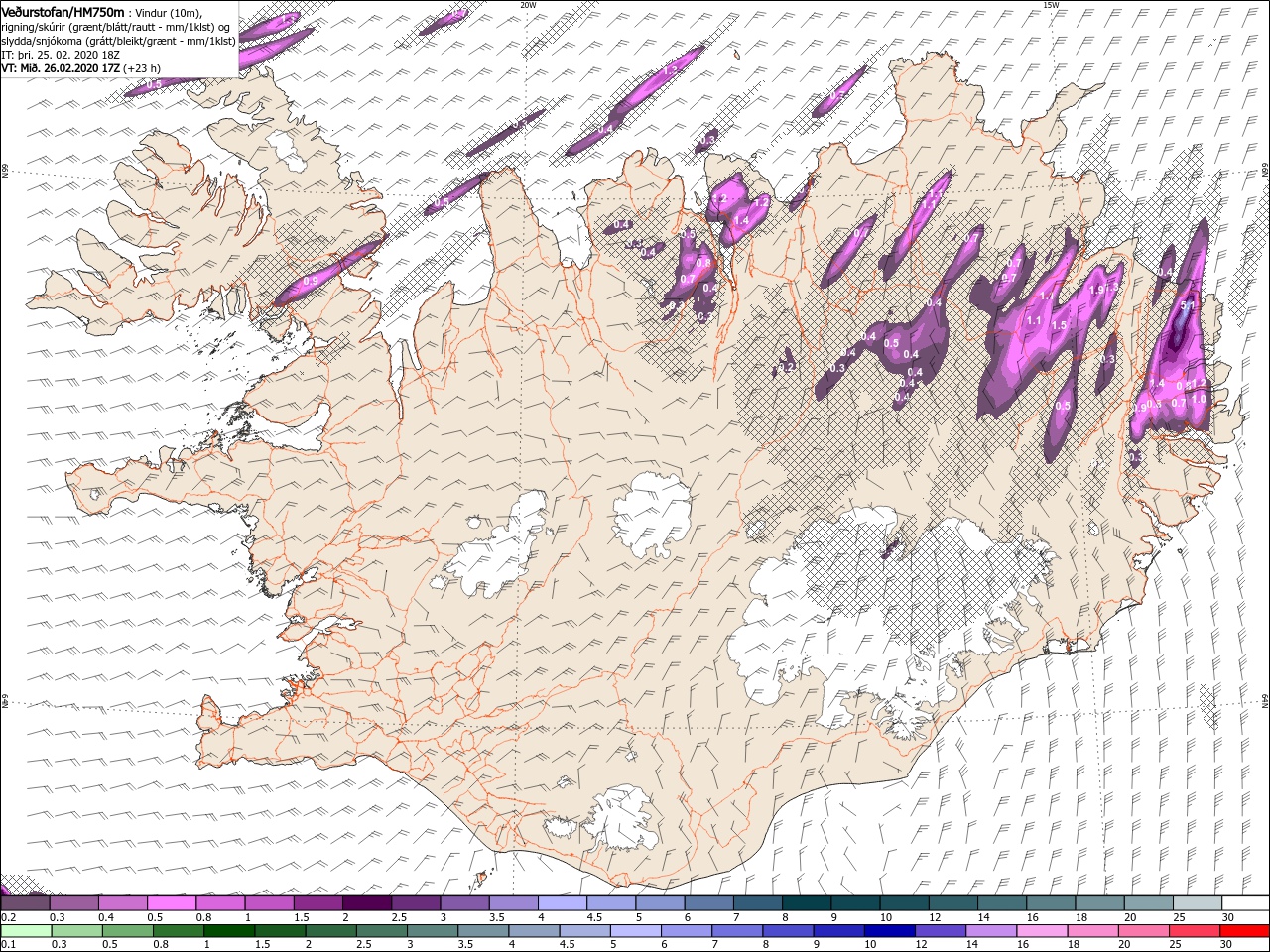Click the '0.1' label starting the rain legend
The image size is (1270, 952).
coord(9,944)
